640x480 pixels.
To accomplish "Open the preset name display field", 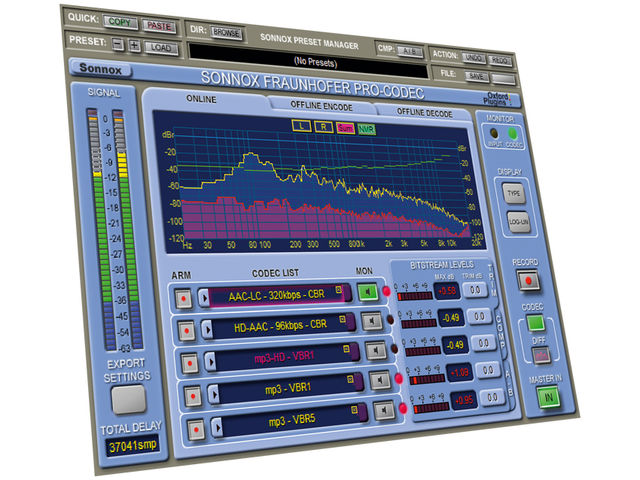I will click(x=308, y=60).
